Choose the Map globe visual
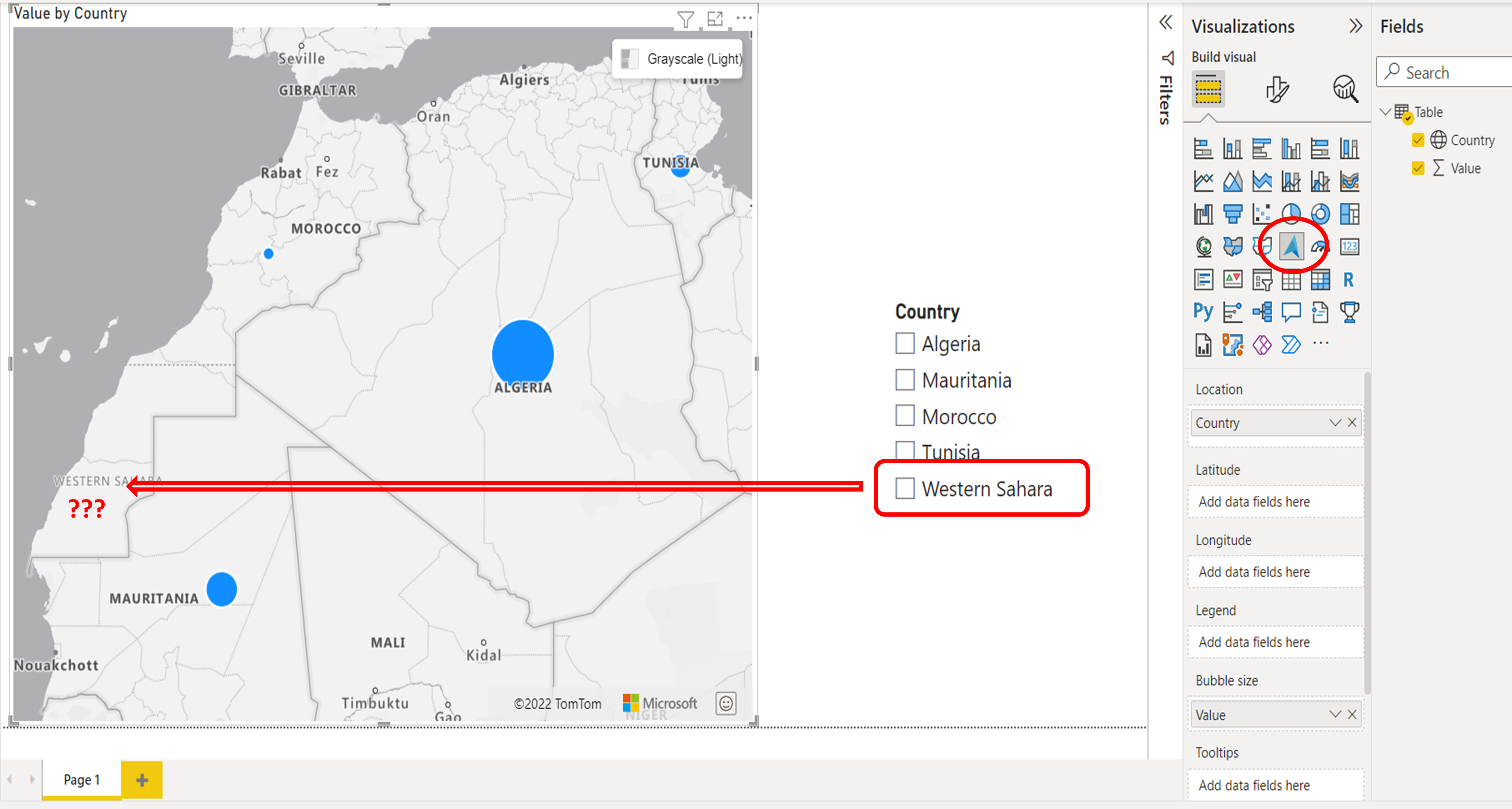This screenshot has width=1512, height=809. click(1203, 247)
